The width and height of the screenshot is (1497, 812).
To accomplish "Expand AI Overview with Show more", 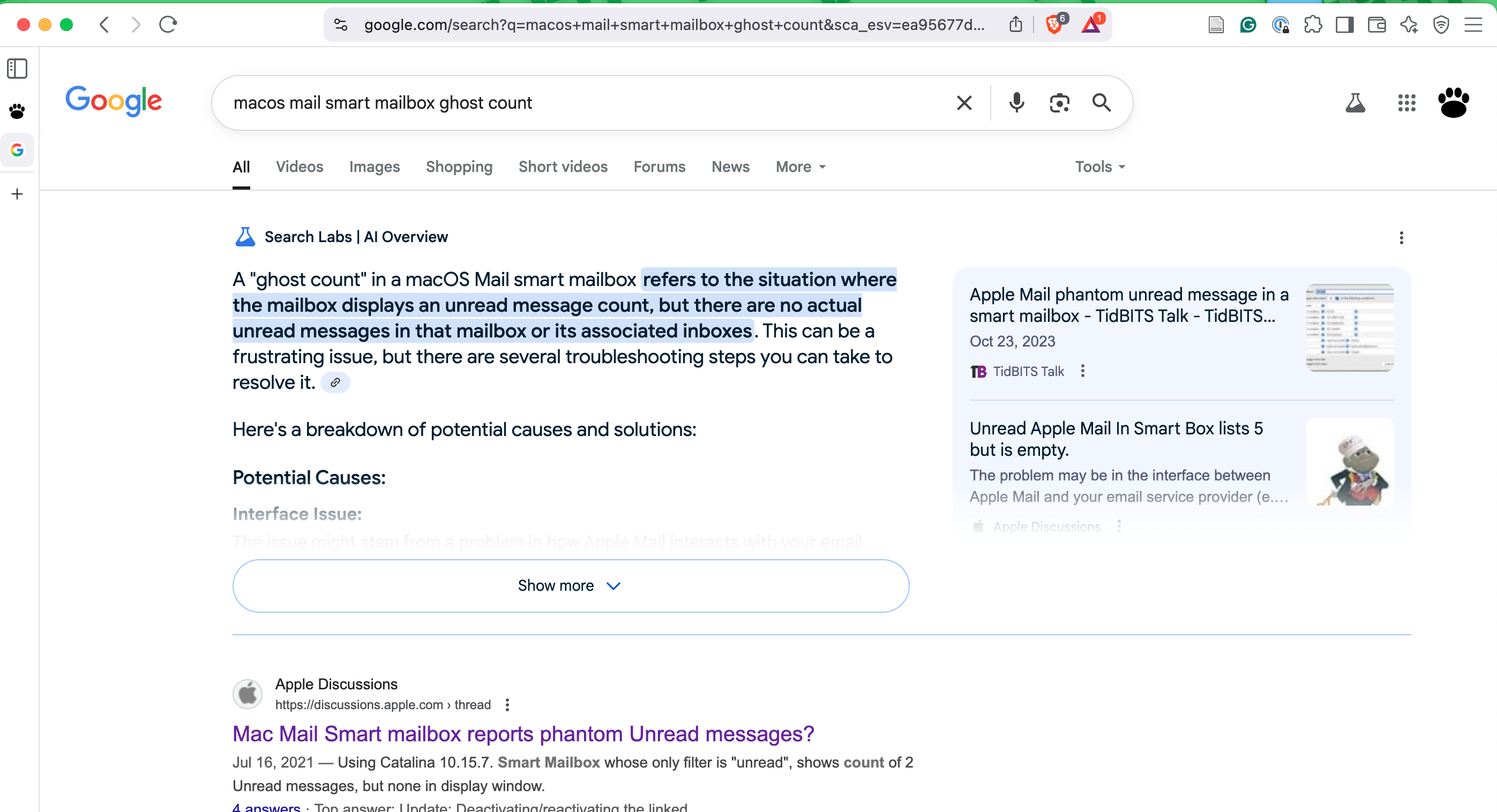I will pos(570,585).
